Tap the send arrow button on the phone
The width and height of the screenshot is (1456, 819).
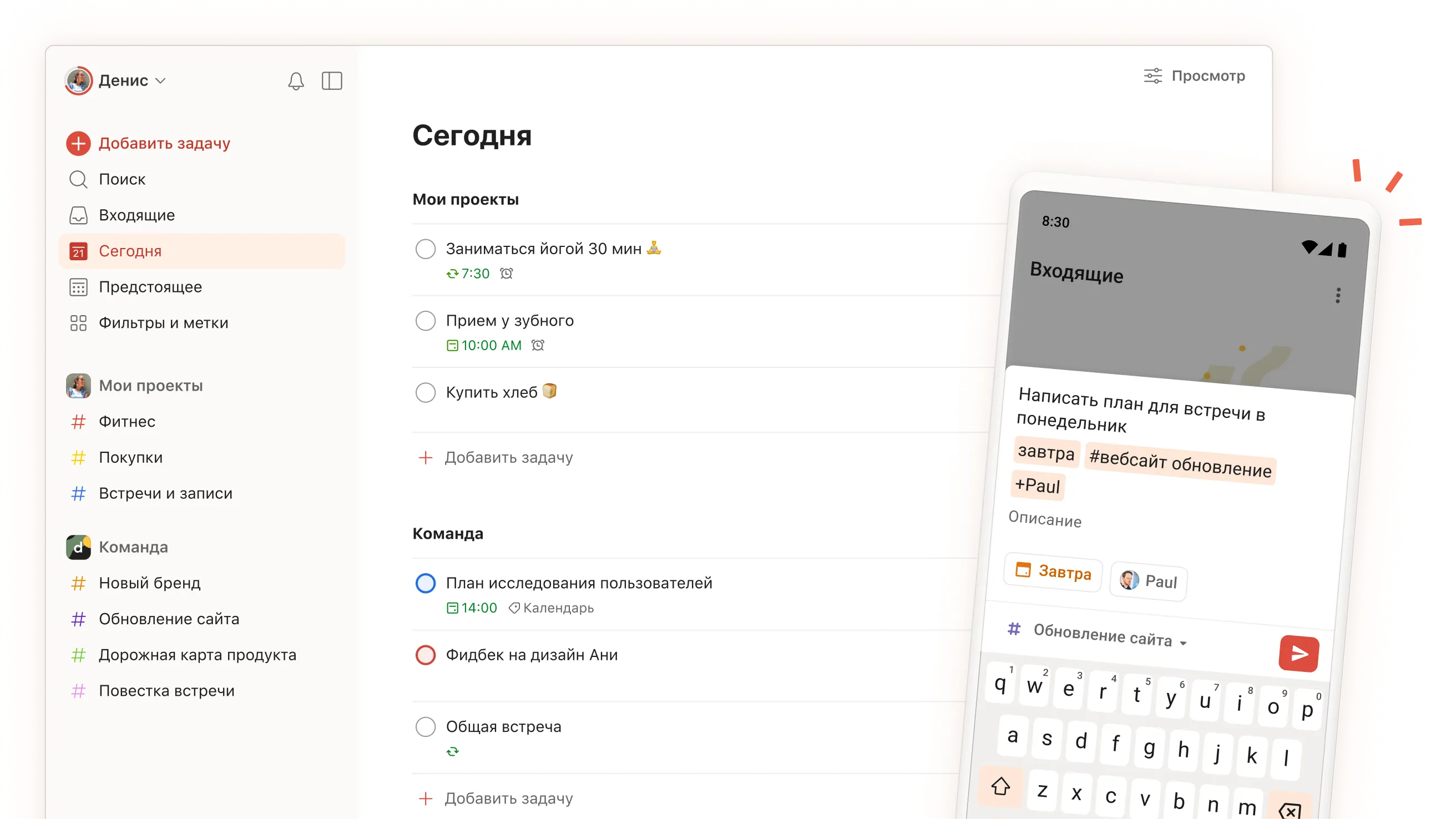pyautogui.click(x=1299, y=654)
